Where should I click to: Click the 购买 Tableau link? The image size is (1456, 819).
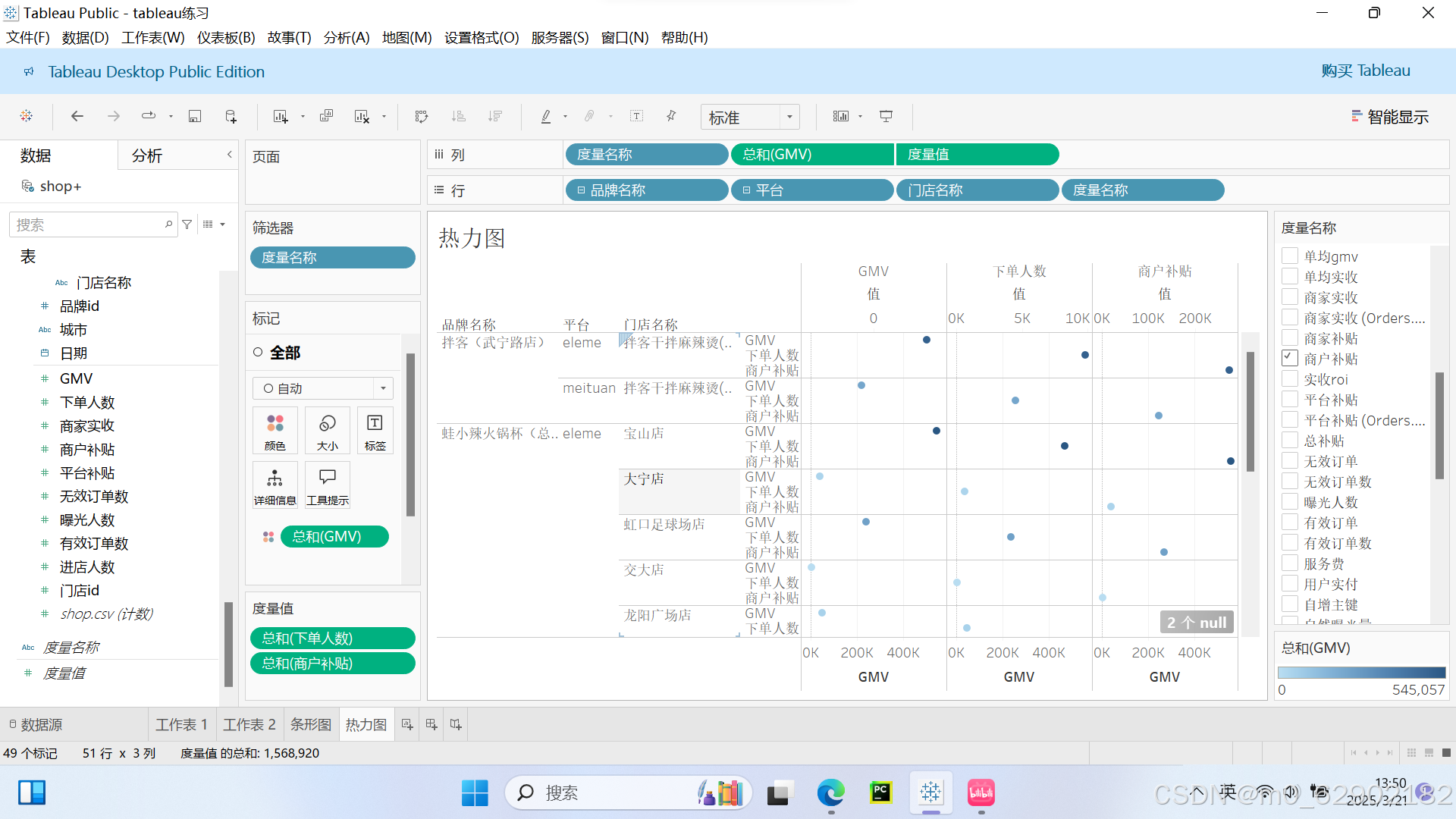tap(1365, 71)
